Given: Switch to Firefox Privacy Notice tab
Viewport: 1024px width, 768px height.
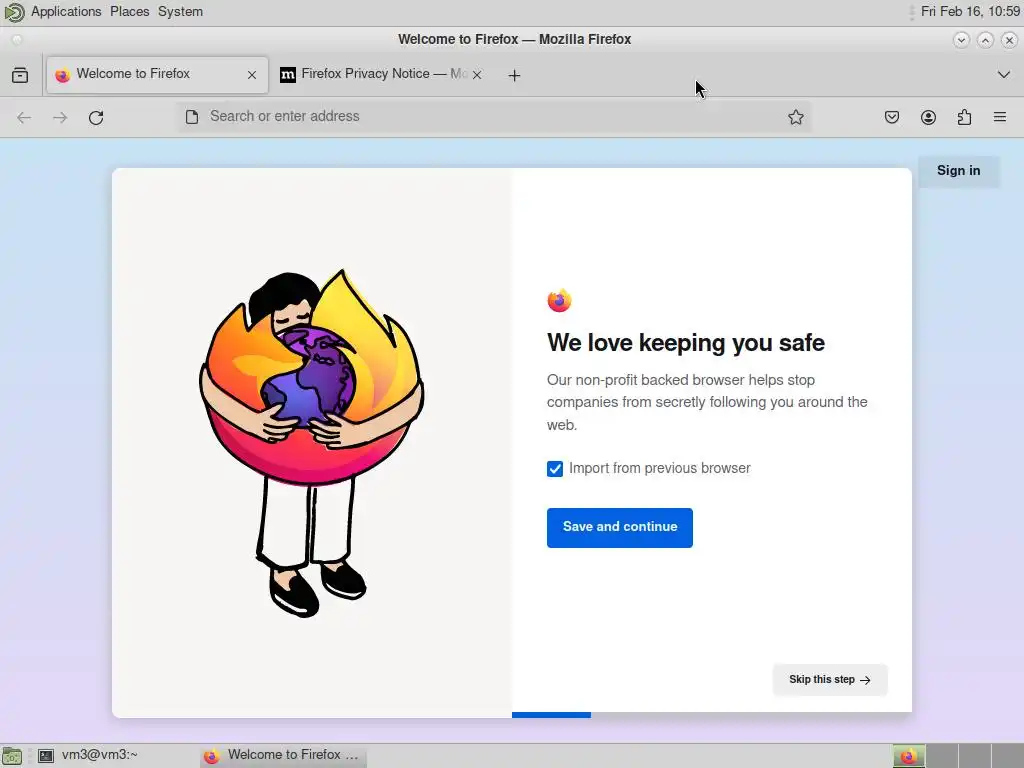Looking at the screenshot, I should pyautogui.click(x=381, y=74).
